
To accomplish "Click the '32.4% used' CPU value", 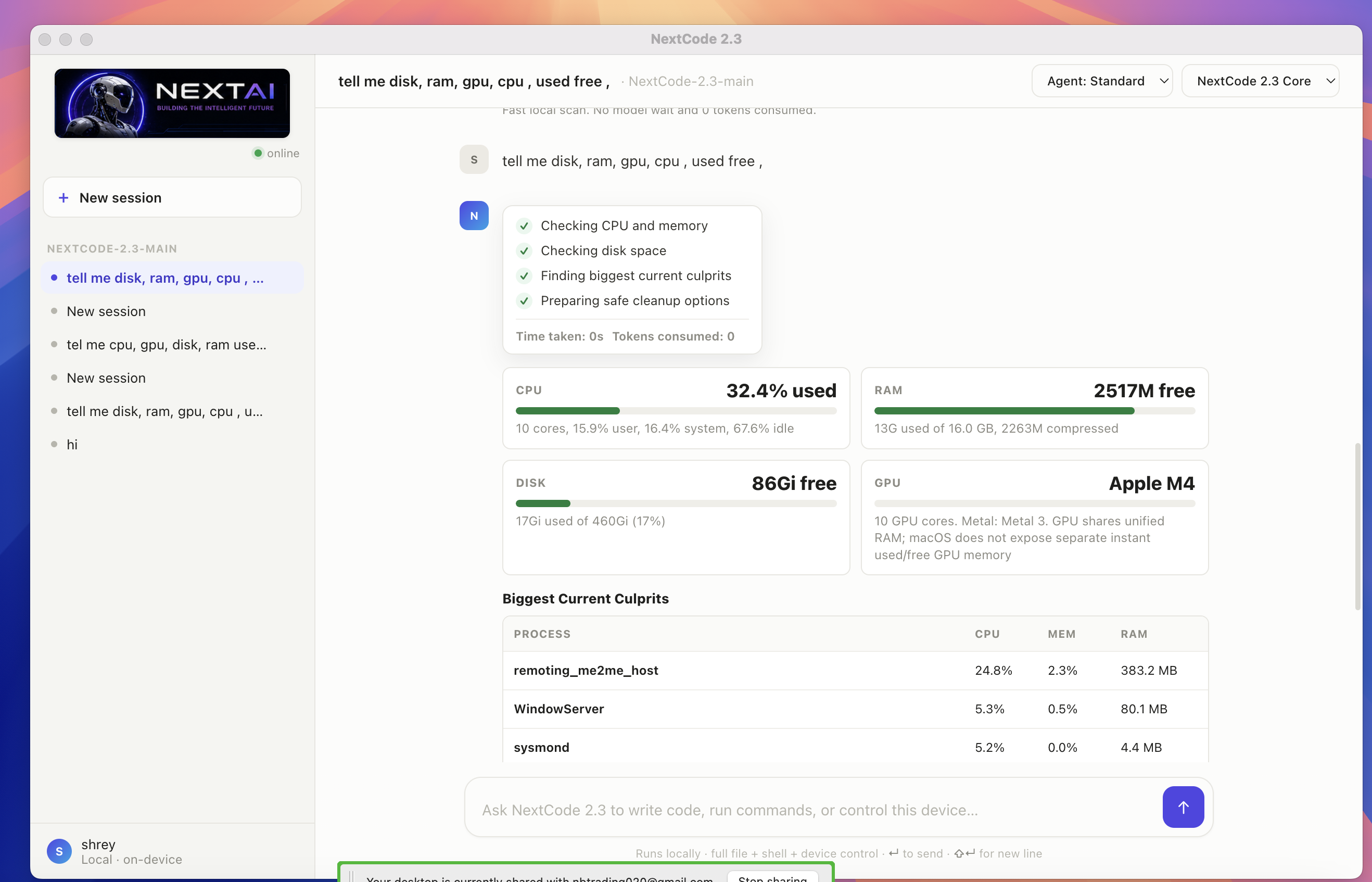I will 781,390.
